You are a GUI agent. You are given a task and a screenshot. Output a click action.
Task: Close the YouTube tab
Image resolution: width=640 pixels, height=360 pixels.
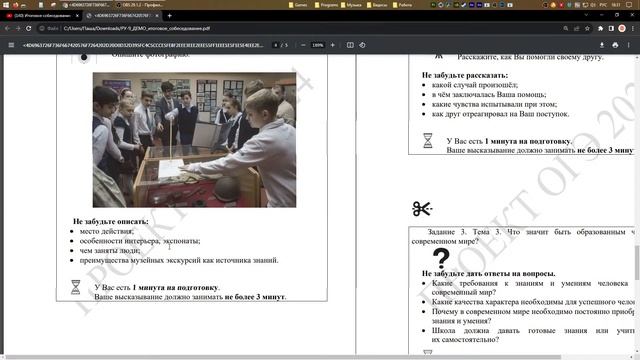click(x=77, y=16)
